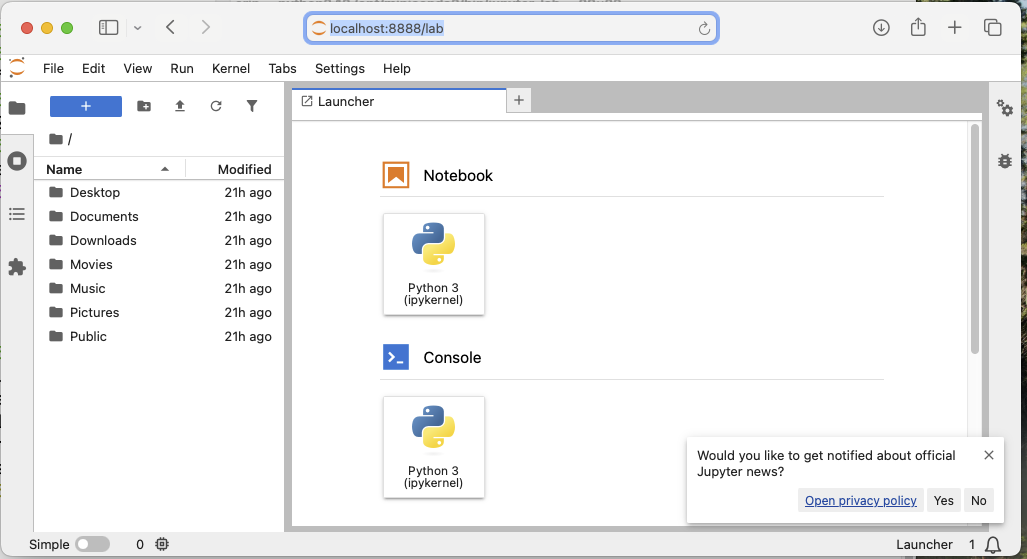The height and width of the screenshot is (559, 1027).
Task: Open the Kernel menu
Action: coord(231,68)
